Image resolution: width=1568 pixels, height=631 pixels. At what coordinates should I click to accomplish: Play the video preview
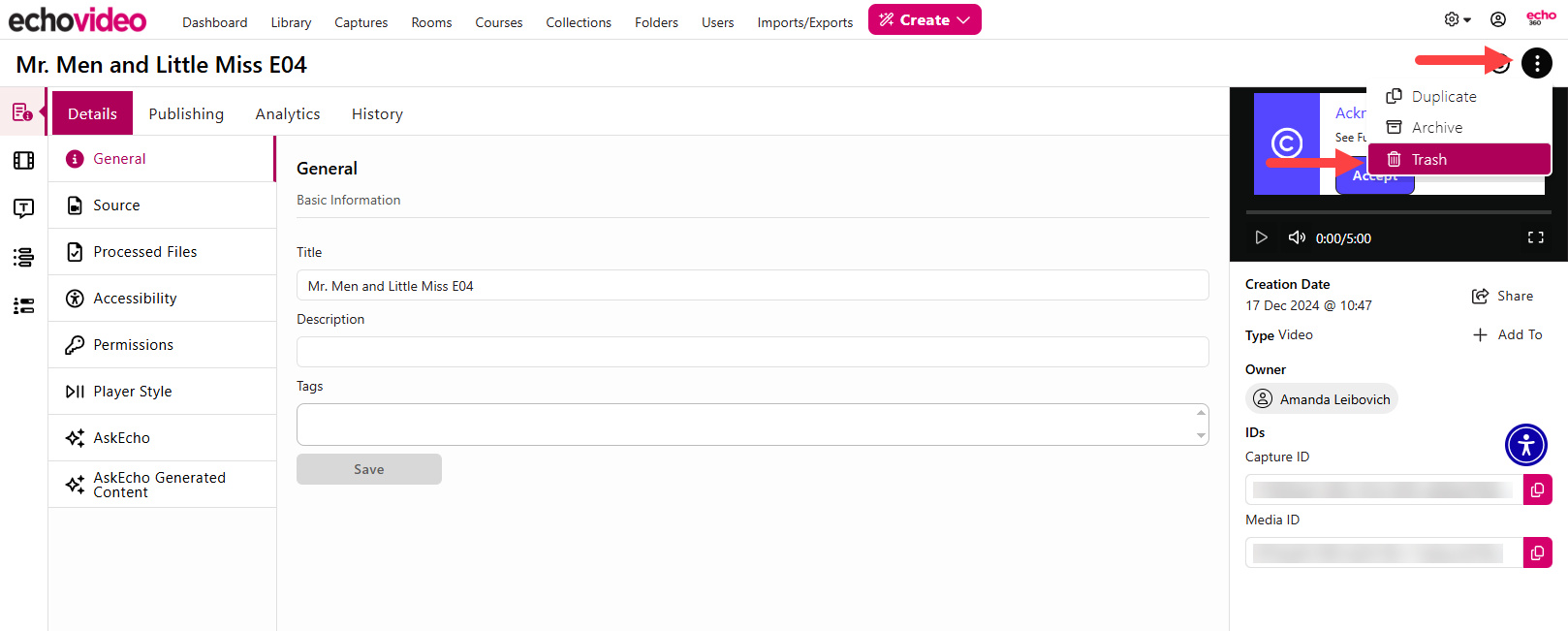(x=1261, y=237)
